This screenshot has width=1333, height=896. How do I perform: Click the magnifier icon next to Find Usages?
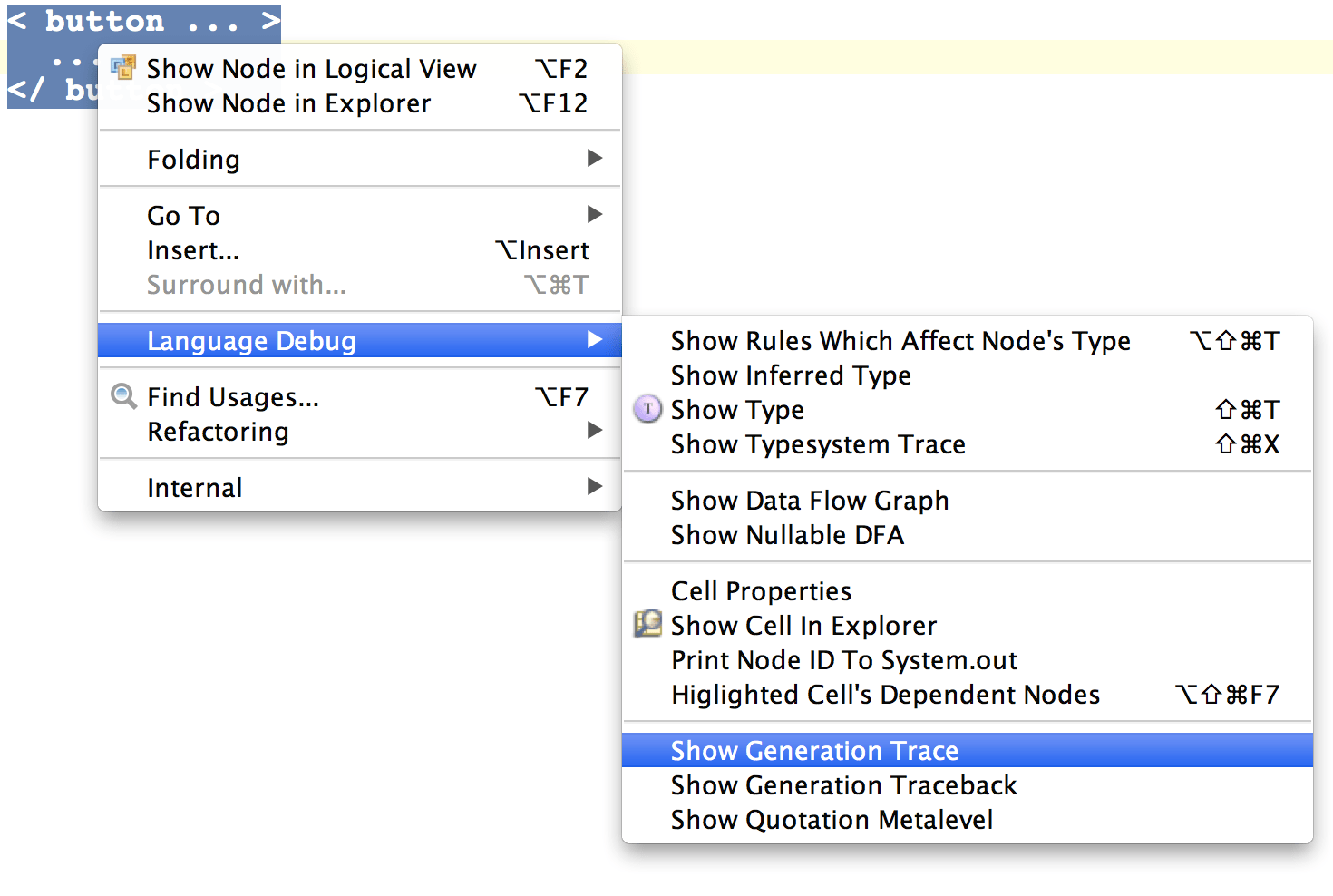click(122, 397)
